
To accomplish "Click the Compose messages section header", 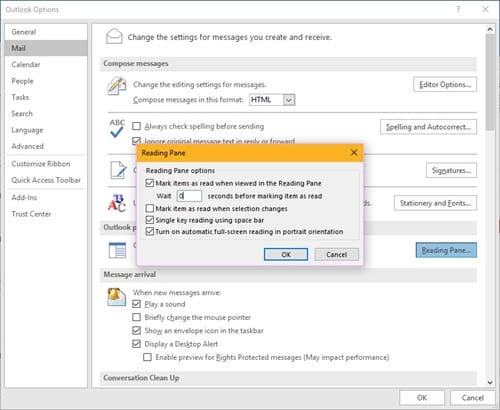I will point(288,63).
